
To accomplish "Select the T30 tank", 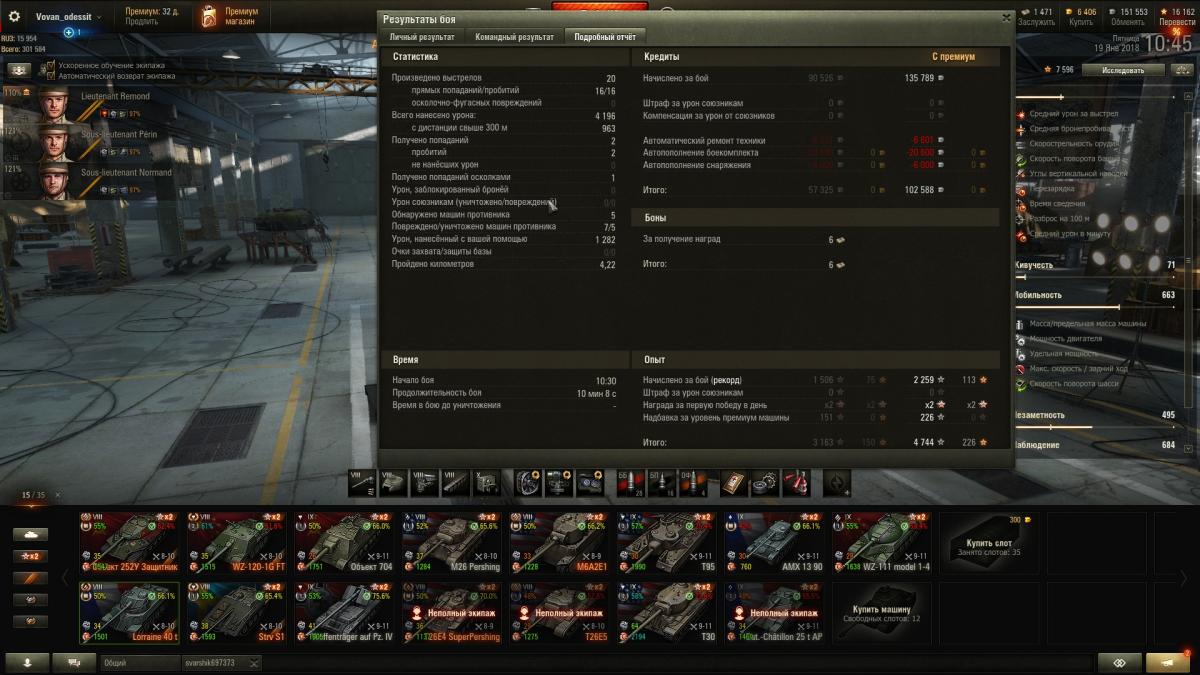I will [667, 613].
